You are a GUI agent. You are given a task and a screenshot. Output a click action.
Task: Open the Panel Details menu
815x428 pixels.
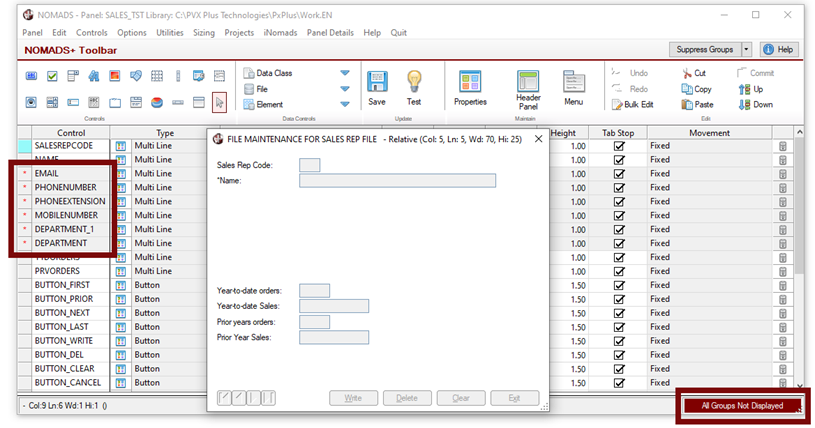coord(330,33)
